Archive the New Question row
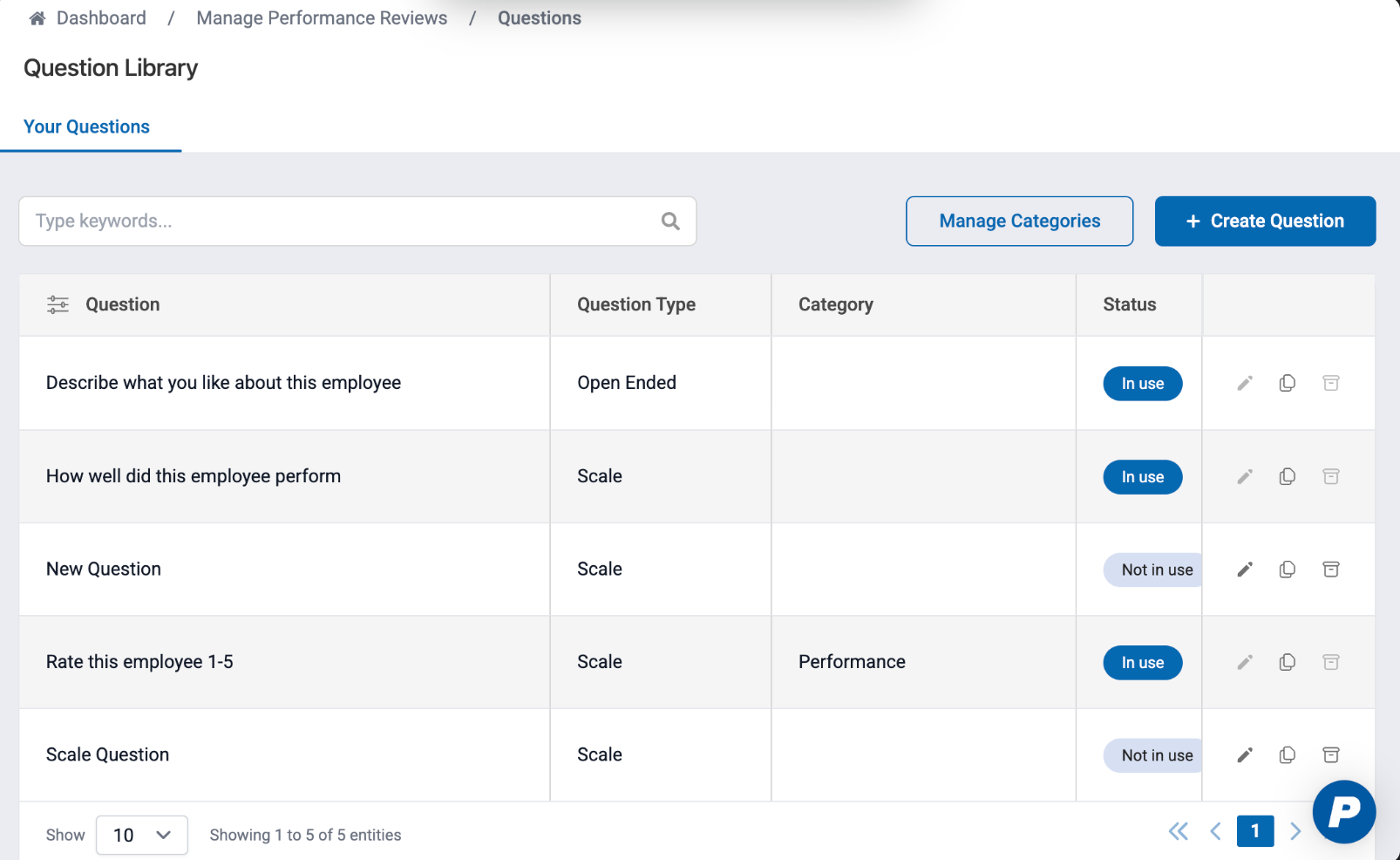This screenshot has width=1400, height=860. point(1330,570)
